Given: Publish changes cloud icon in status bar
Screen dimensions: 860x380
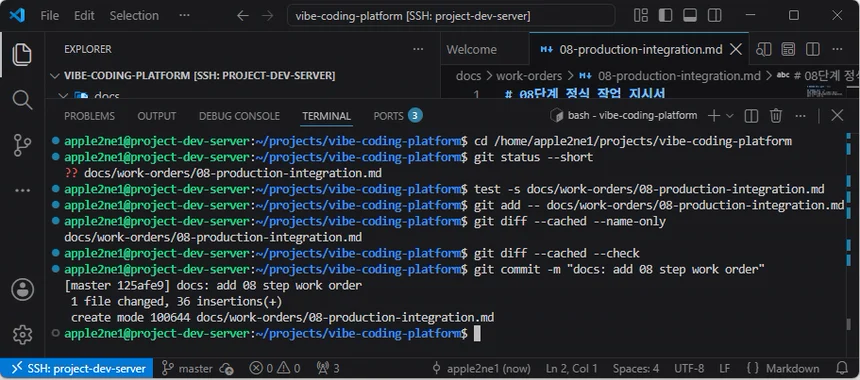Looking at the screenshot, I should pyautogui.click(x=226, y=368).
